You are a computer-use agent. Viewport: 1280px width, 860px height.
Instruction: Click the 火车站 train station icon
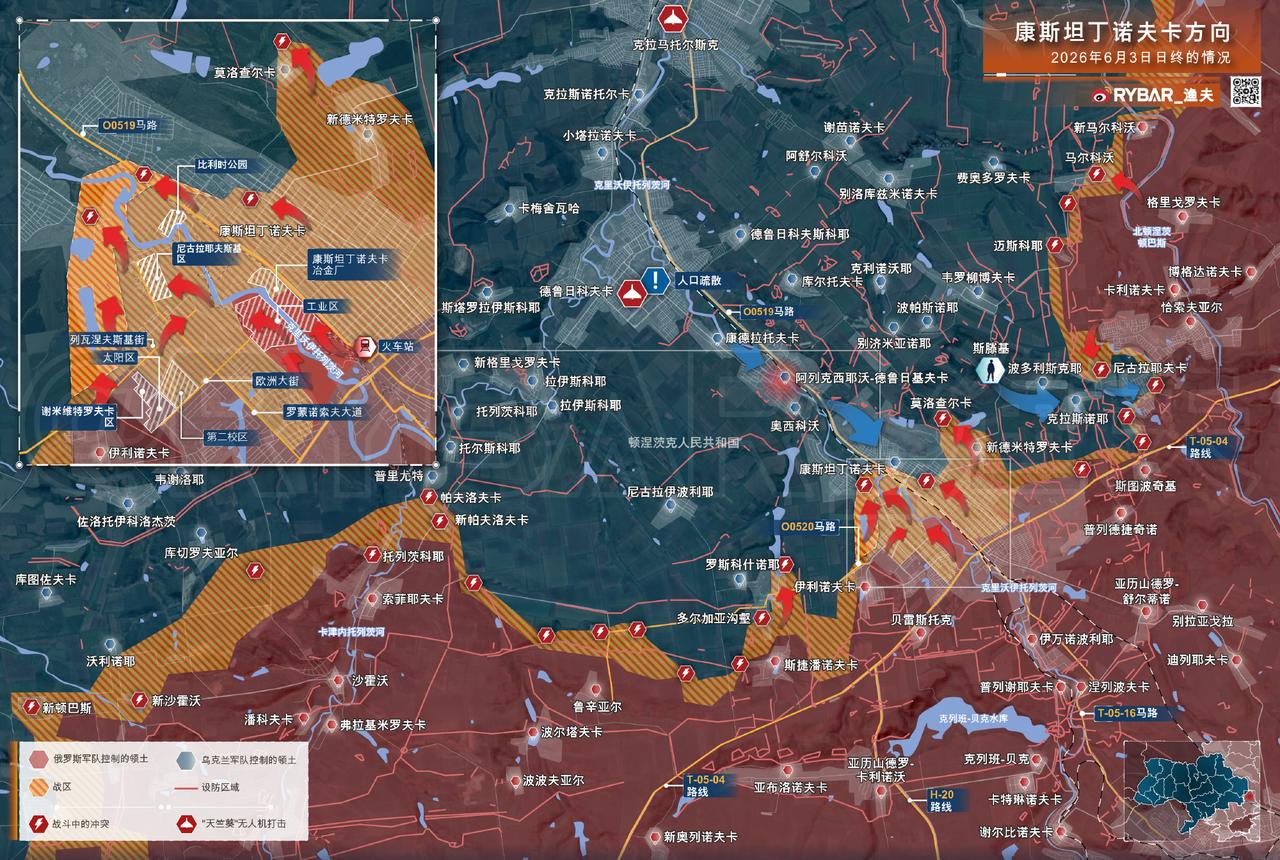pyautogui.click(x=365, y=347)
